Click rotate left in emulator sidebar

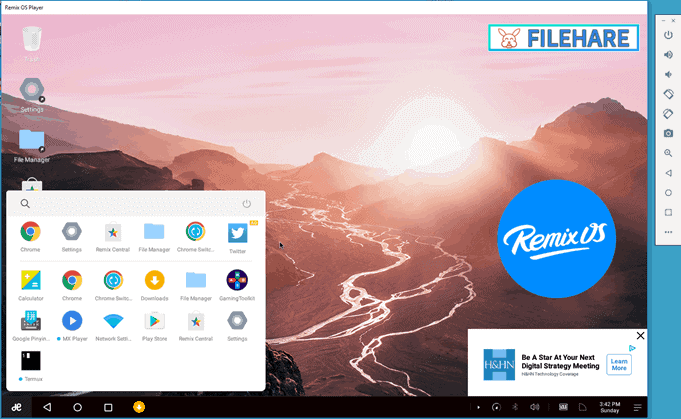[x=668, y=94]
